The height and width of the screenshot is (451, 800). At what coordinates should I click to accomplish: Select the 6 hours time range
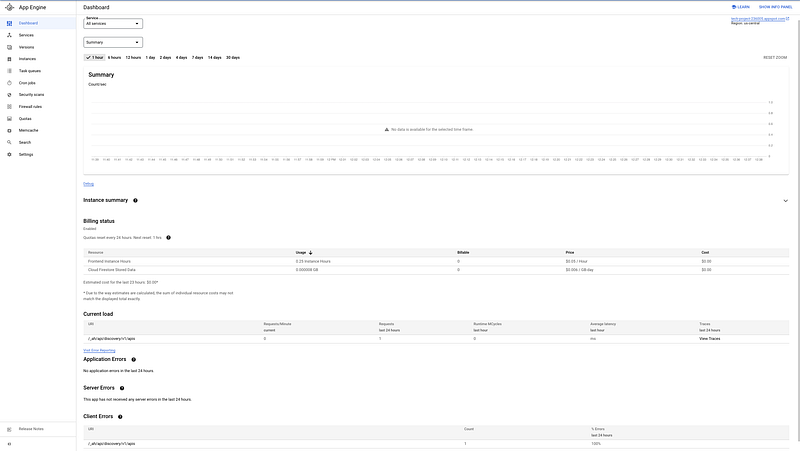point(114,58)
